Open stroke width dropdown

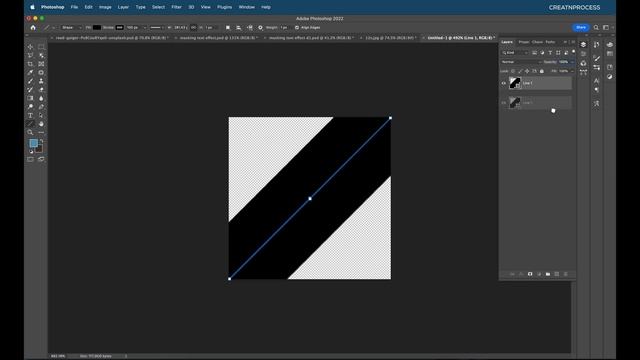(144, 27)
